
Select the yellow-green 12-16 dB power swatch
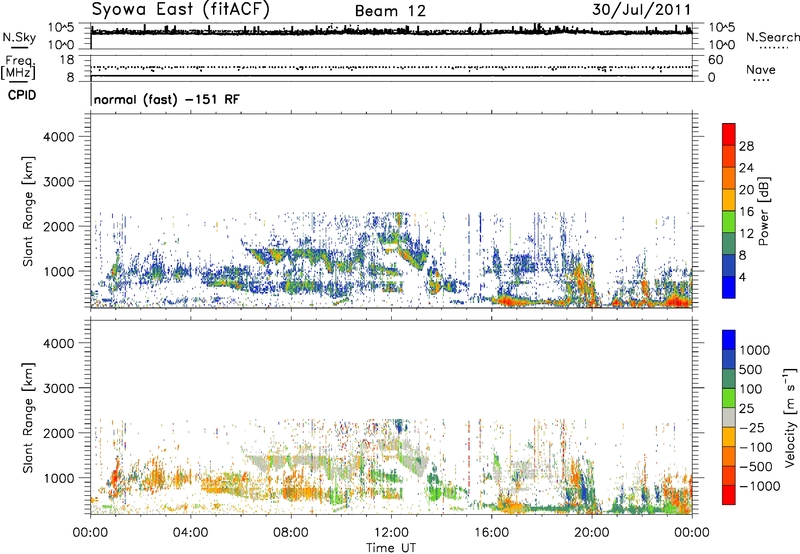click(x=729, y=221)
